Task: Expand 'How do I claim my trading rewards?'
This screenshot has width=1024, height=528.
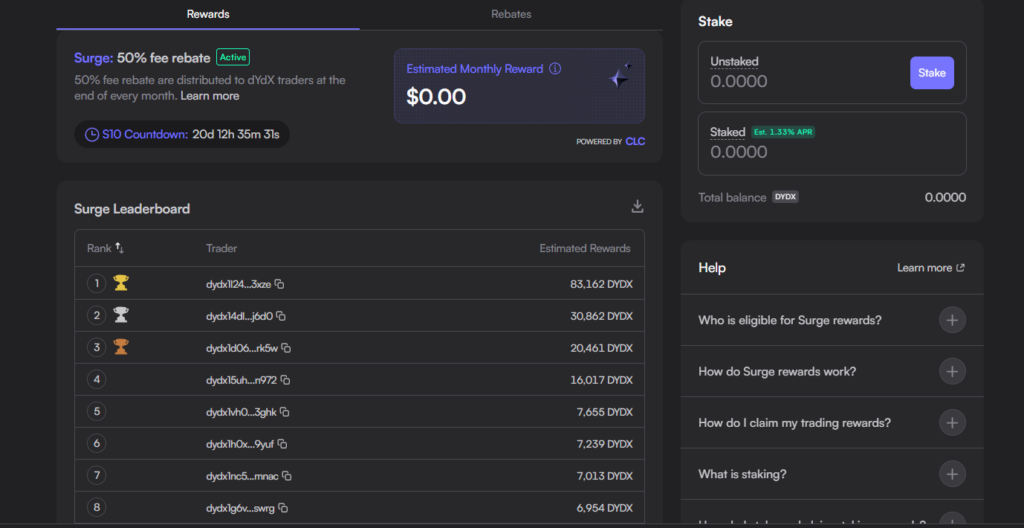Action: [x=952, y=423]
